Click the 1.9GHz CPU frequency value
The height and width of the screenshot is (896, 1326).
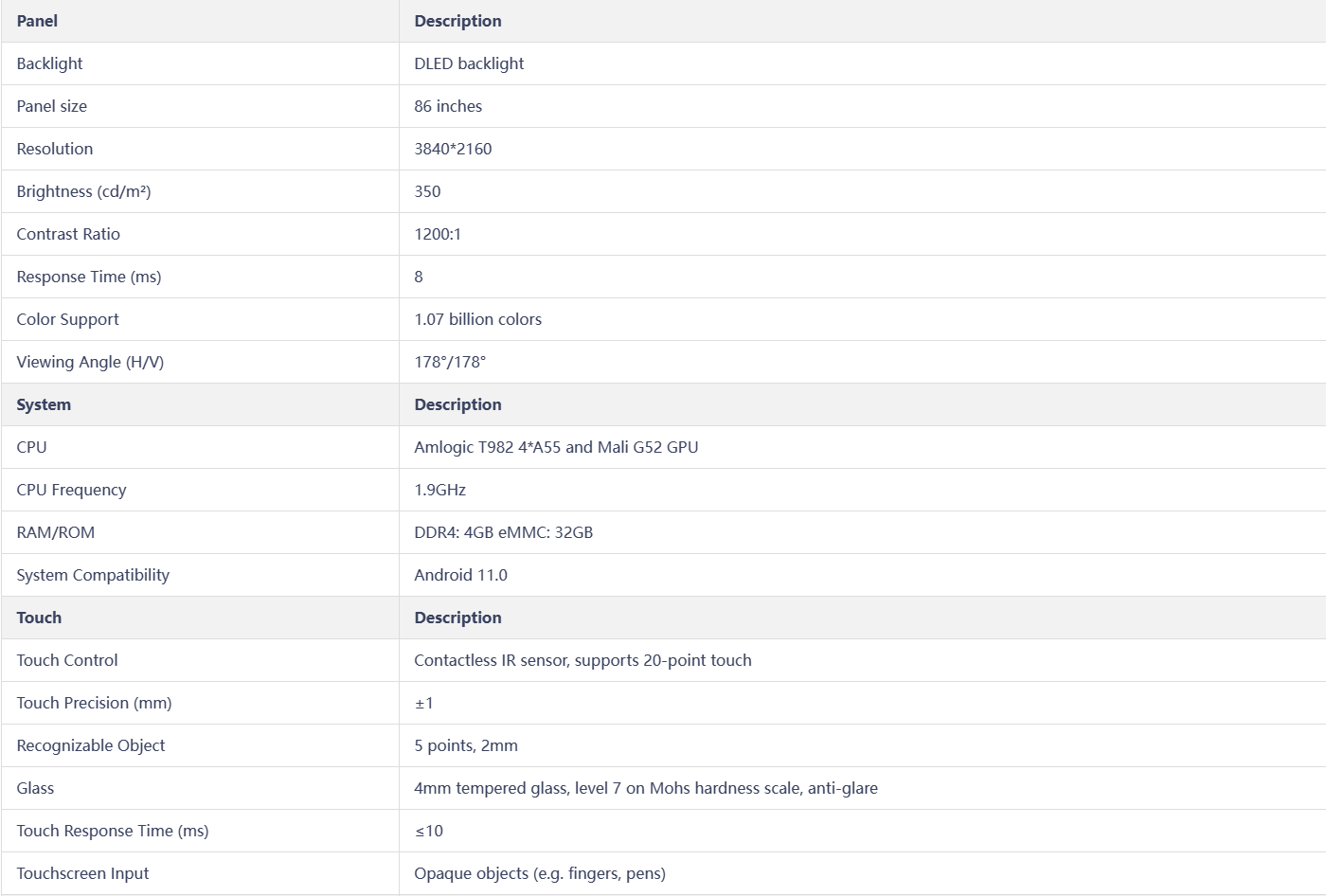pyautogui.click(x=440, y=490)
